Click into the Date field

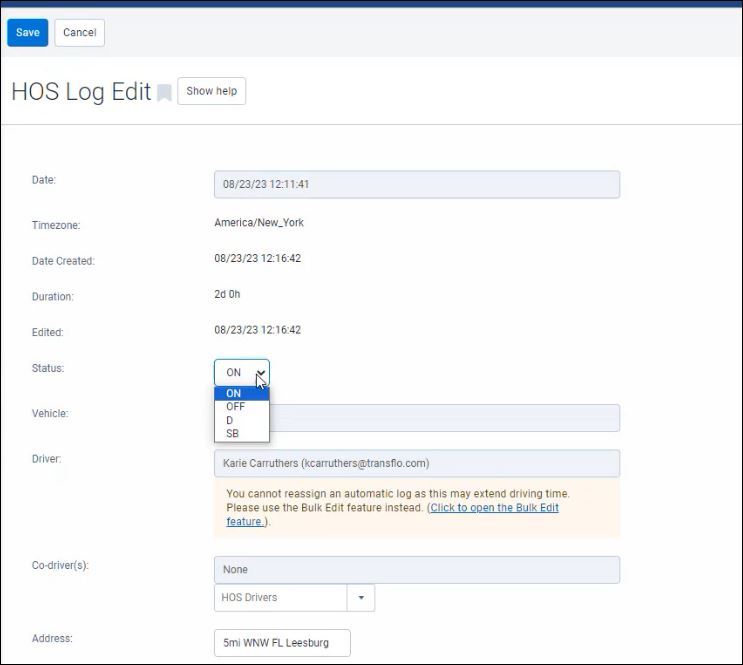[x=416, y=185]
